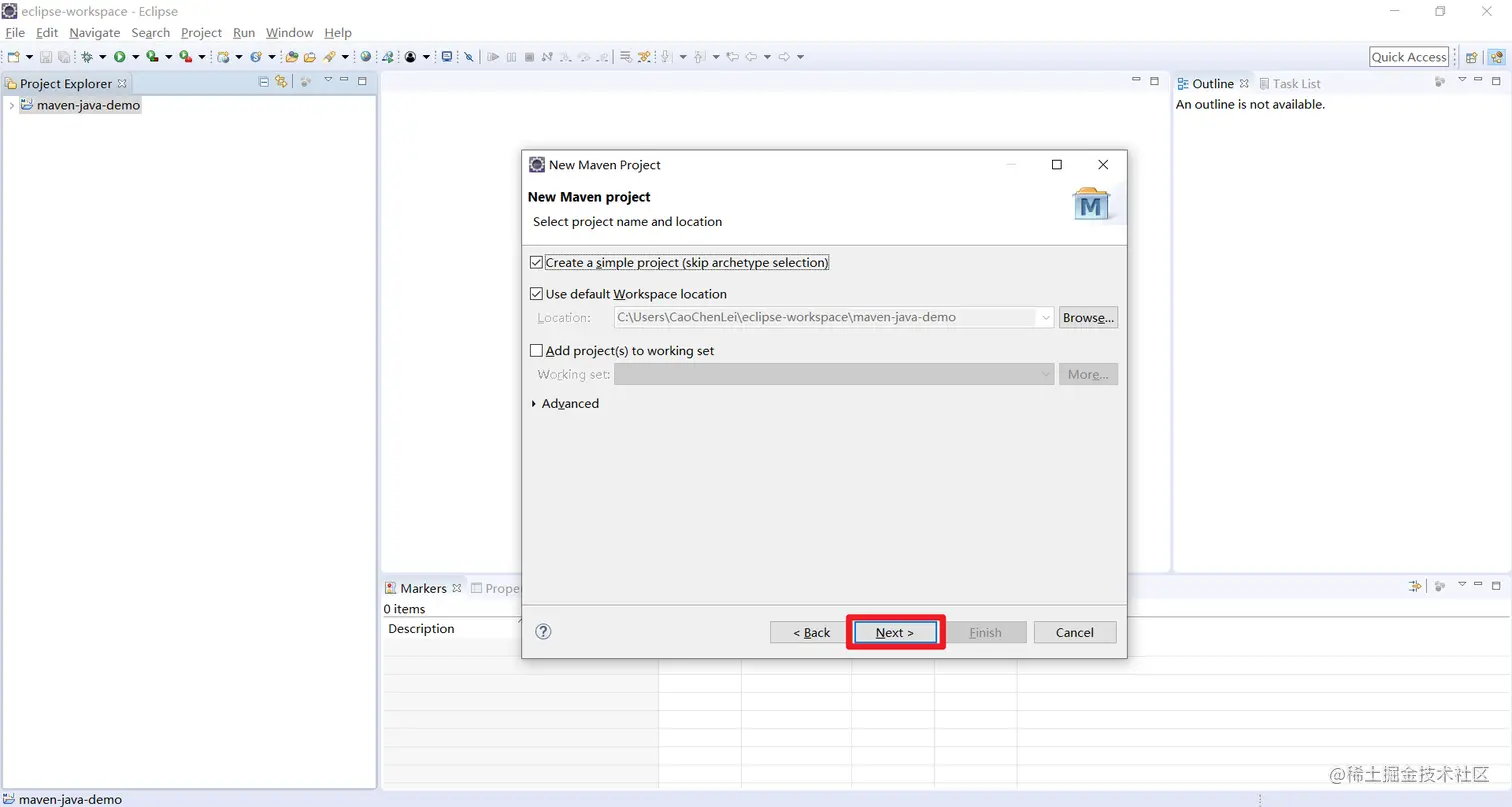Open the Debug button dropdown arrow
This screenshot has height=807, width=1512.
tap(102, 57)
